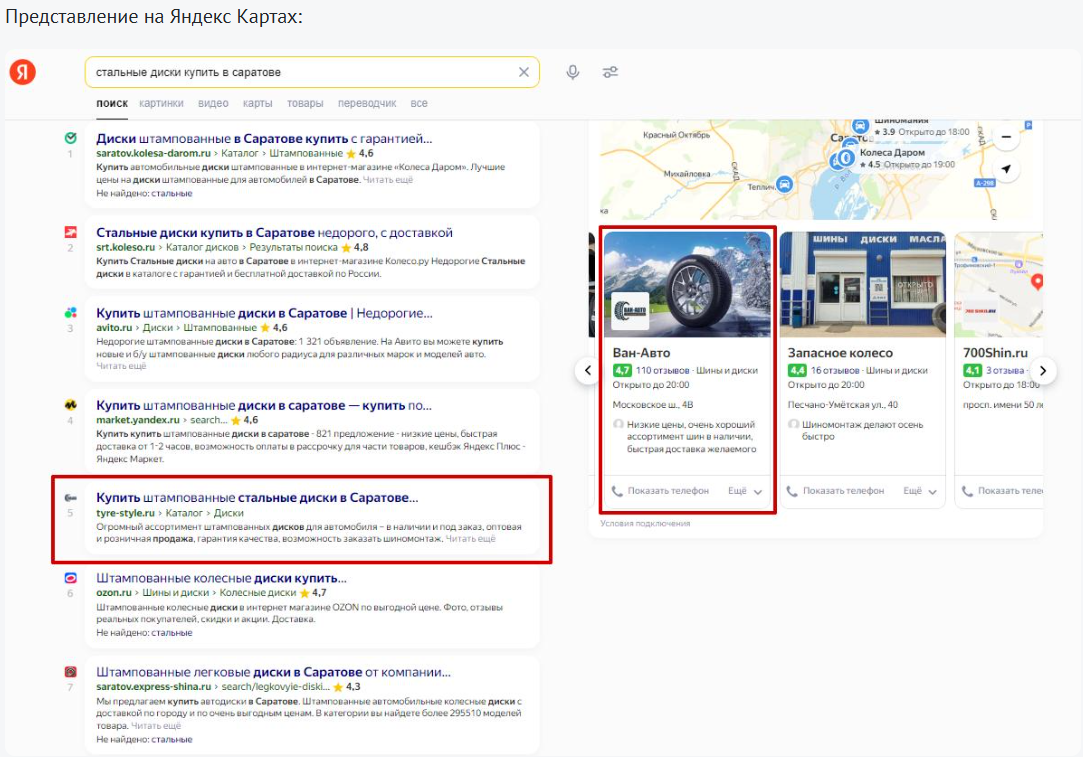Screen dimensions: 1083x757
Task: Show phone for 700Shin.ru
Action: pyautogui.click(x=1003, y=490)
